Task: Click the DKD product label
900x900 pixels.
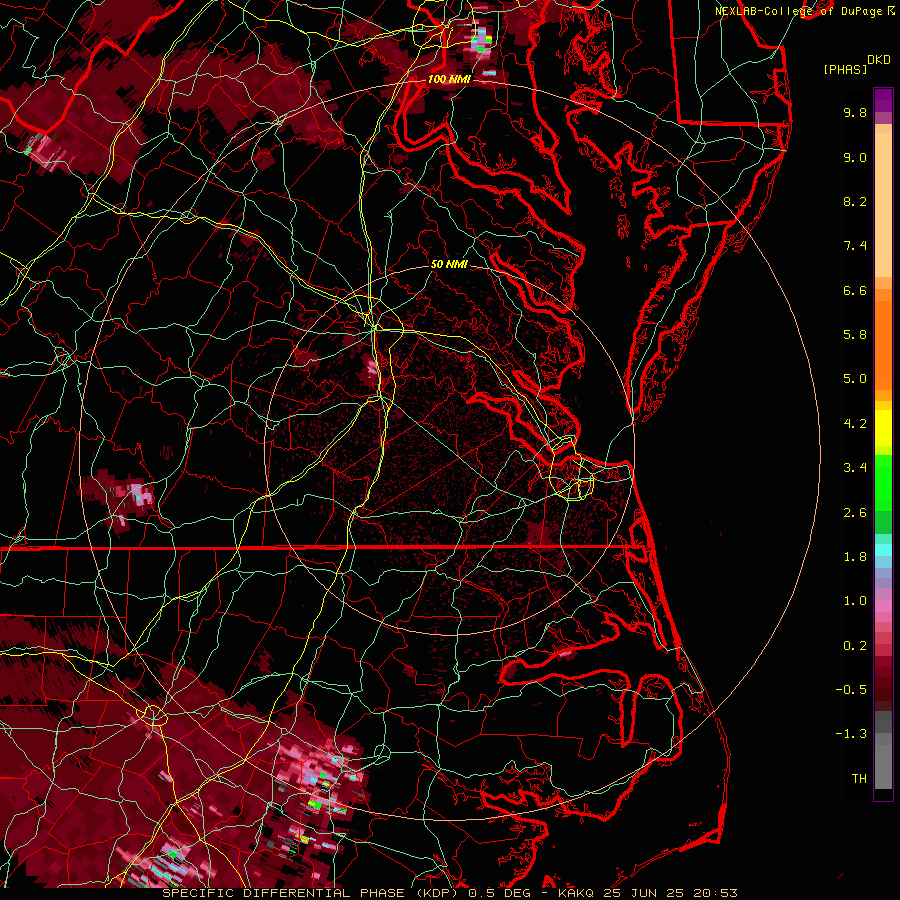Action: pos(879,60)
